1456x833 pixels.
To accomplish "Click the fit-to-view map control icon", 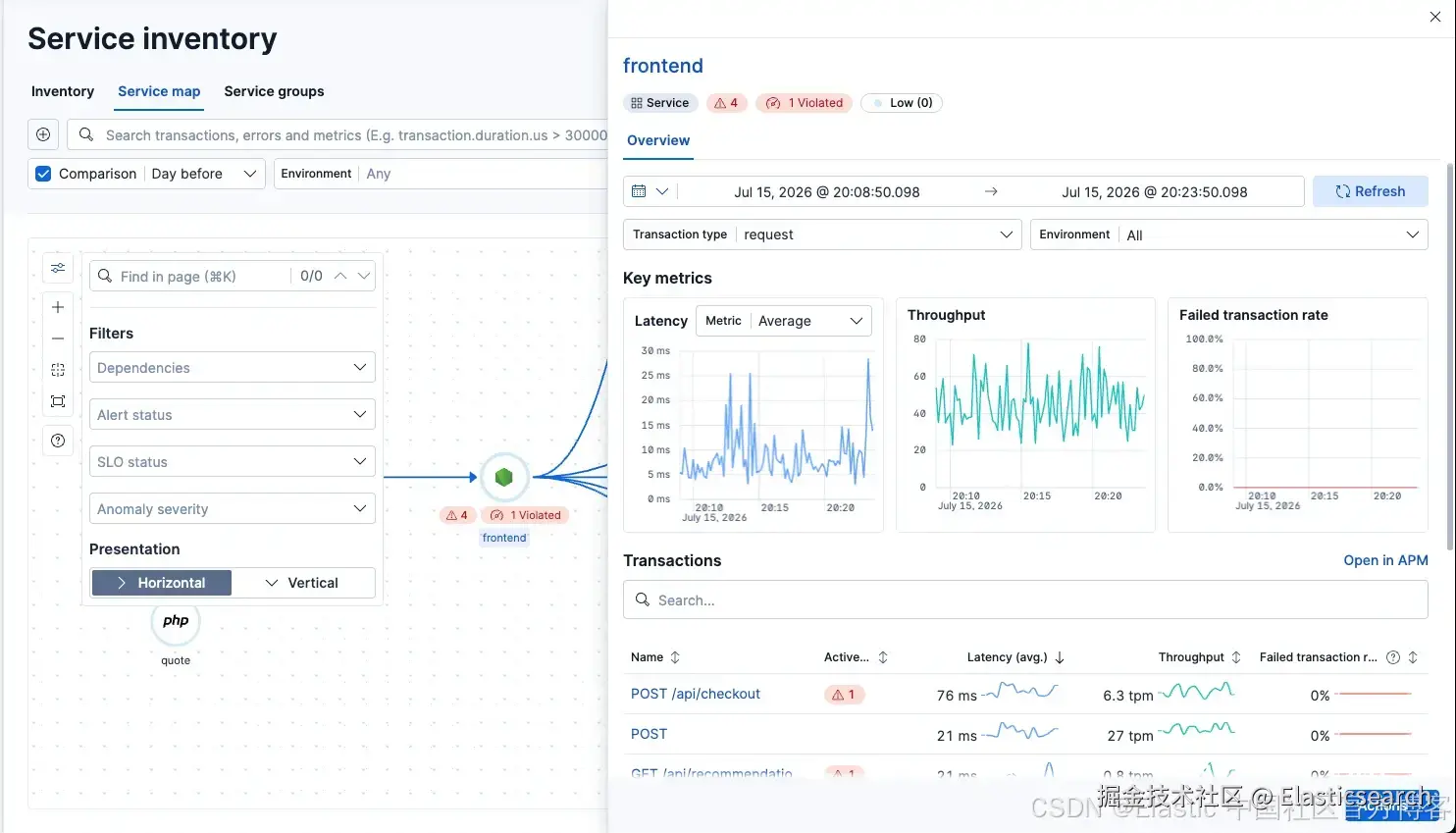I will click(x=58, y=401).
